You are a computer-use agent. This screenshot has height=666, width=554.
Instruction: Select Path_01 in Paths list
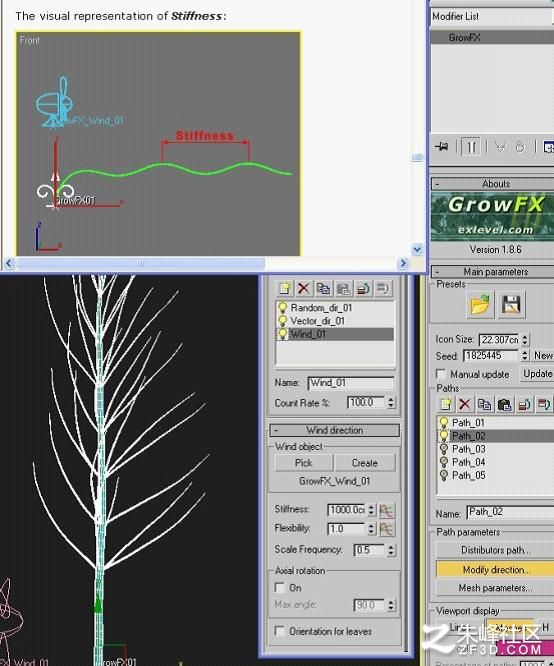point(496,423)
